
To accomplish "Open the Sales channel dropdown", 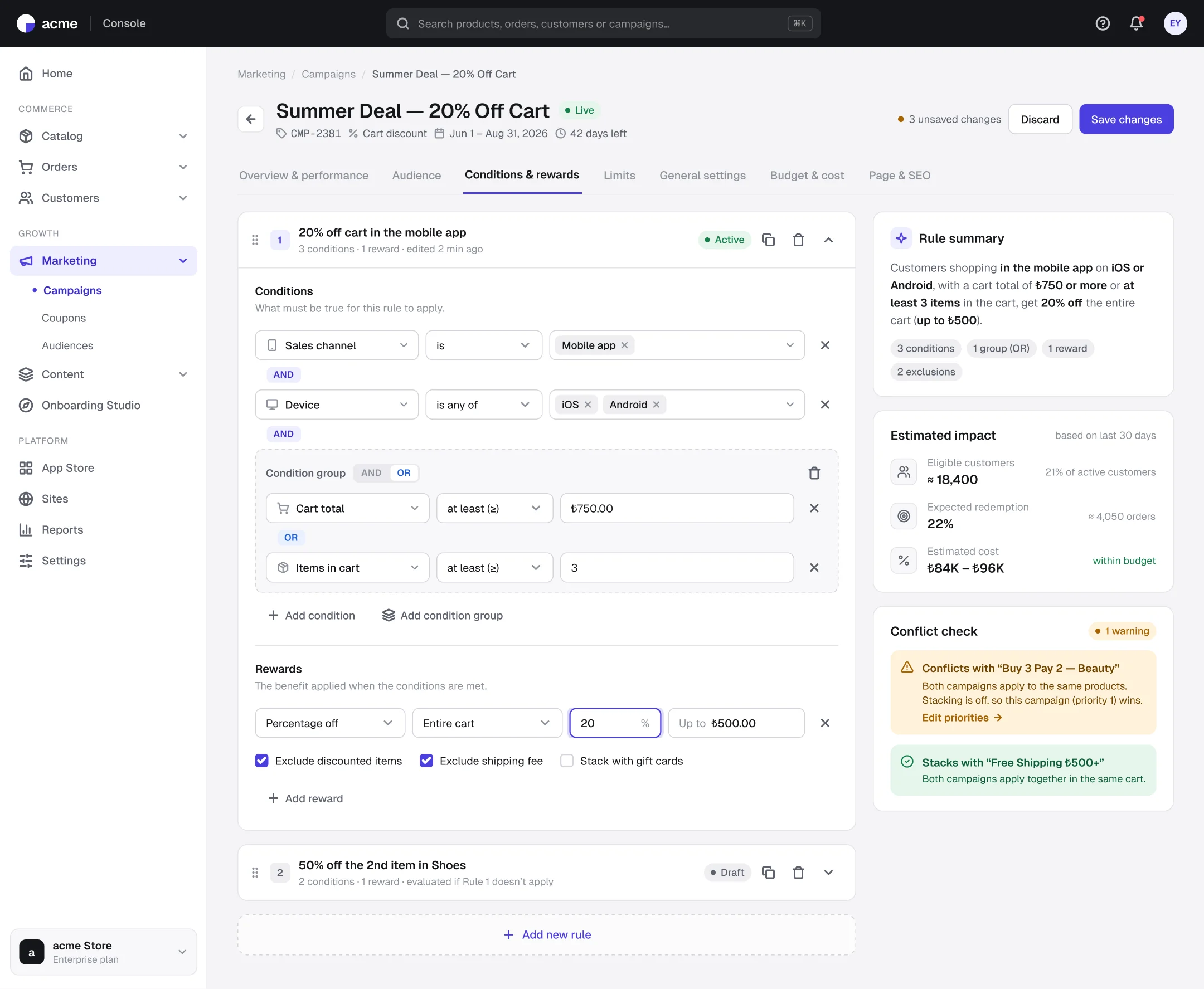I will [337, 345].
